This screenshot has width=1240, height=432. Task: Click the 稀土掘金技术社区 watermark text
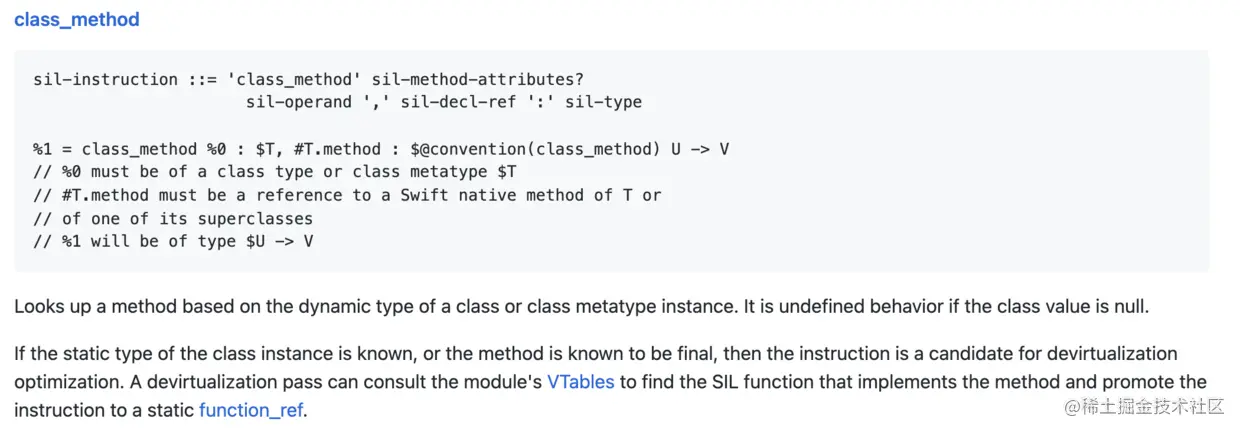pos(1155,406)
